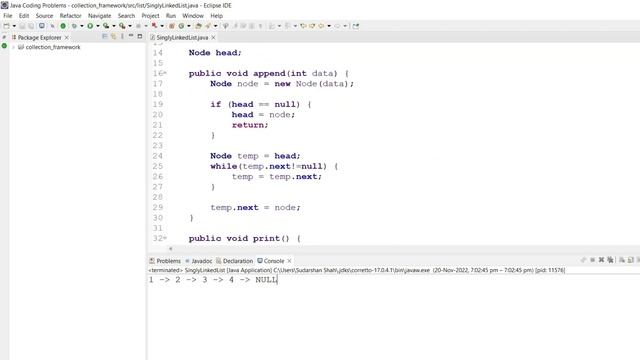The height and width of the screenshot is (360, 640).
Task: Toggle Link with Editor in Package Explorer
Action: pyautogui.click(x=113, y=37)
